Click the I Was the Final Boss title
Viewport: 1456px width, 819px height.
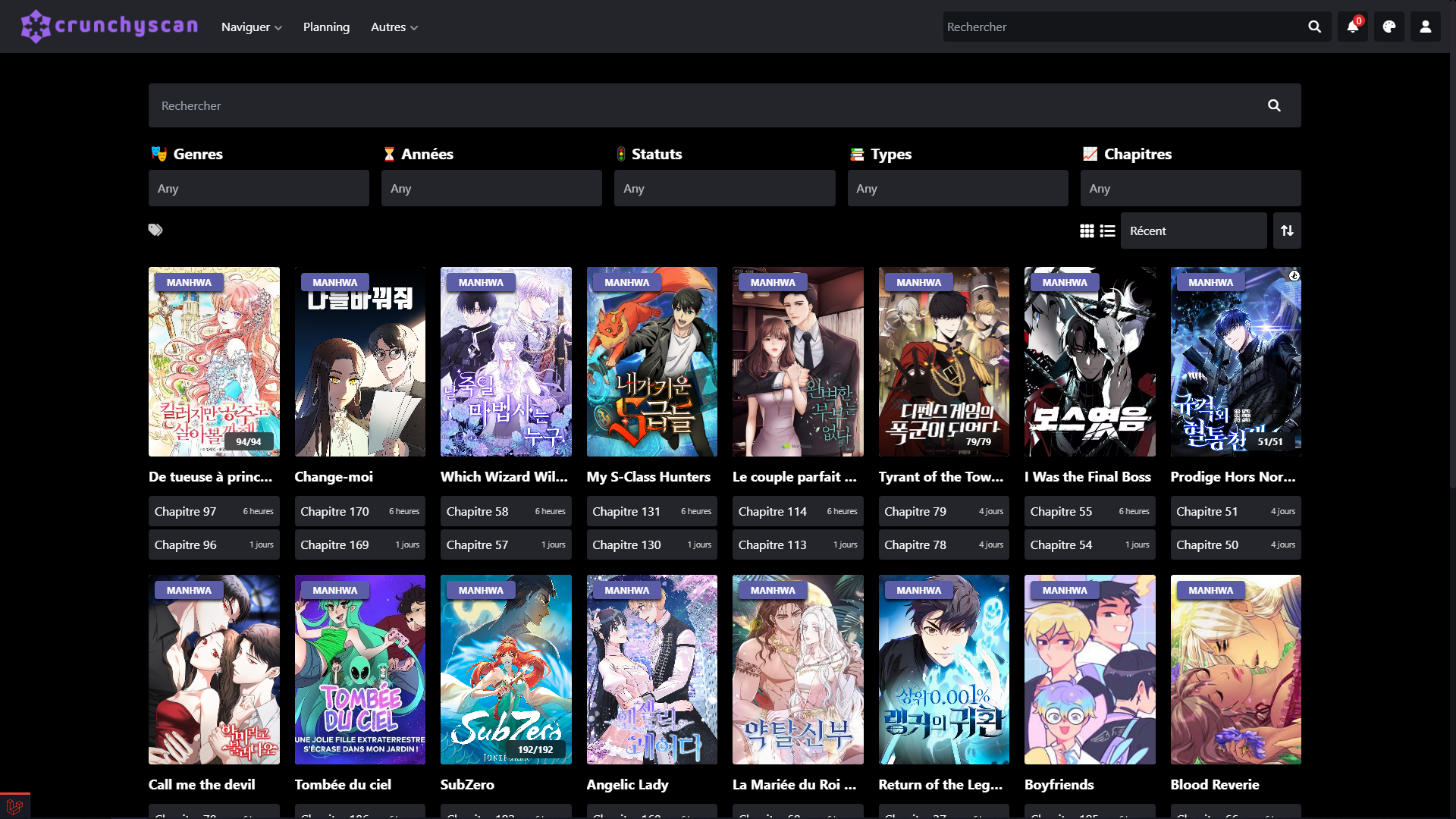pos(1087,476)
